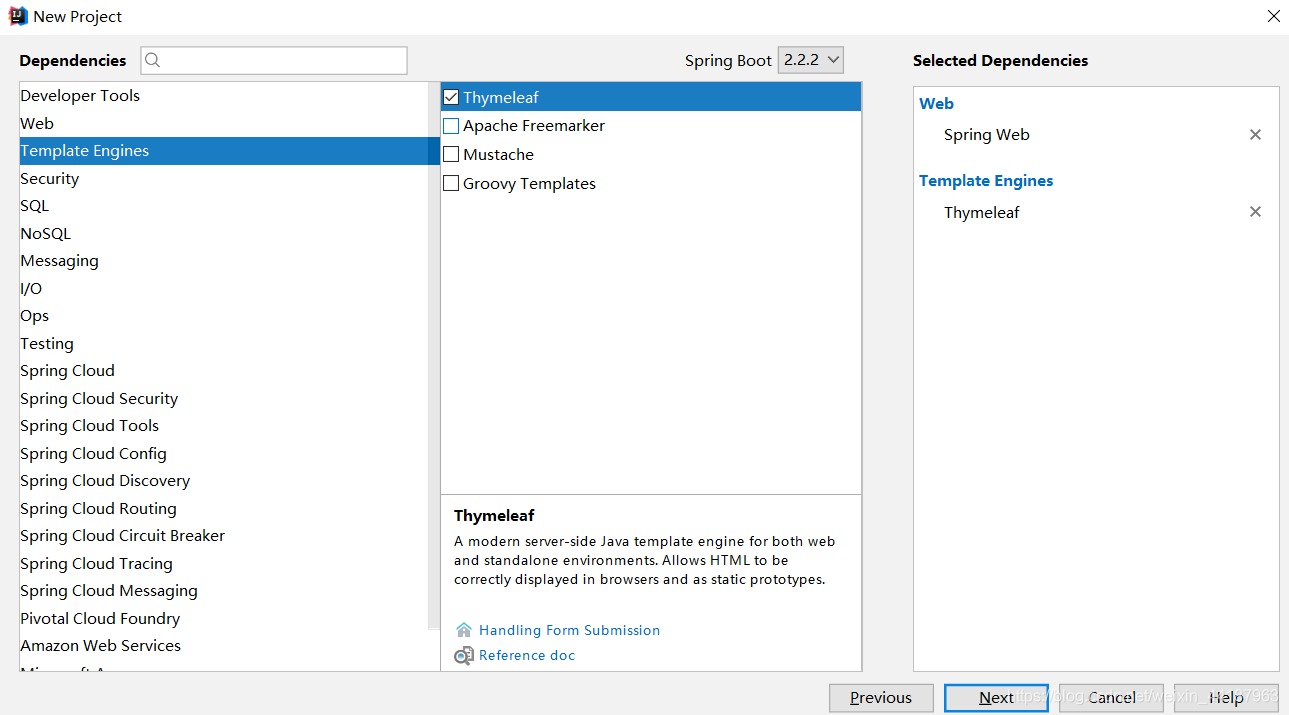
Task: Open the SQL category
Action: (x=225, y=206)
